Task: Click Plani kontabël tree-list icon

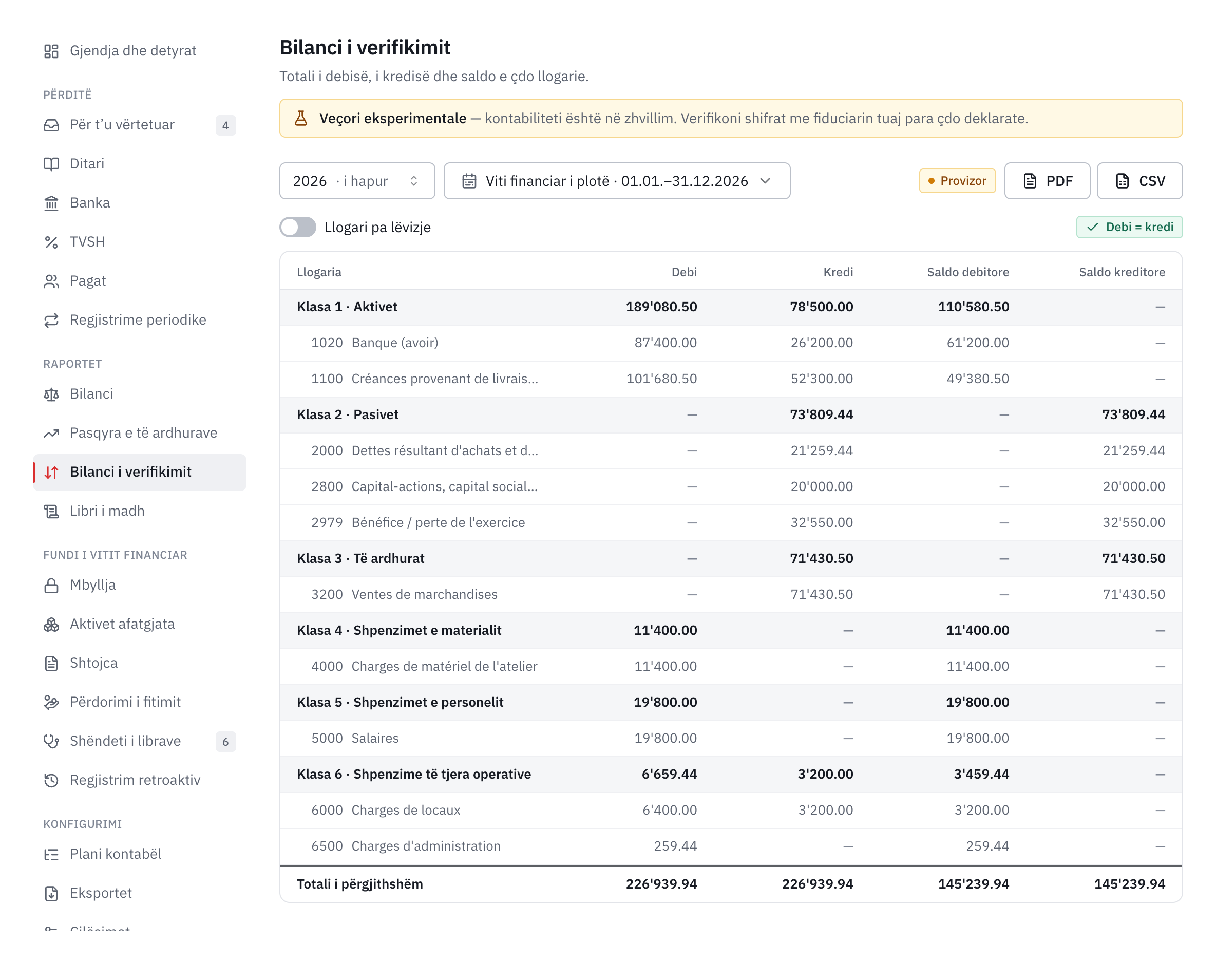Action: (51, 854)
